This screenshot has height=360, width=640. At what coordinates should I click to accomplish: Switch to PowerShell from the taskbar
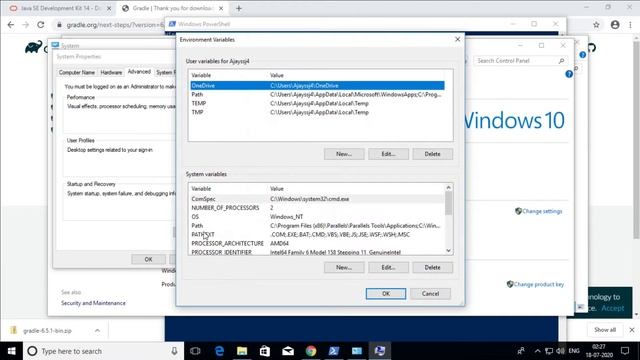334,351
